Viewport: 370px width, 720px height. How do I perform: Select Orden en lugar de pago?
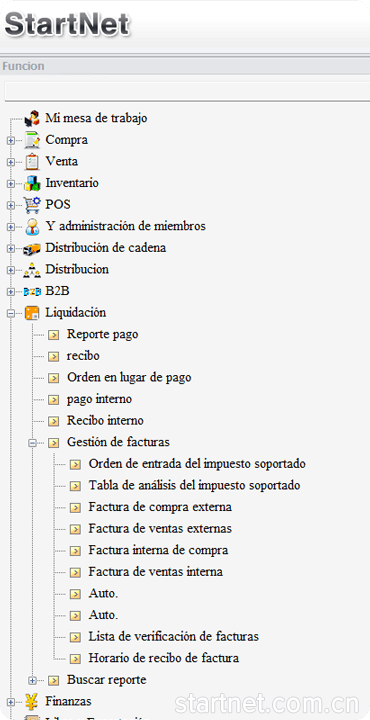[129, 377]
